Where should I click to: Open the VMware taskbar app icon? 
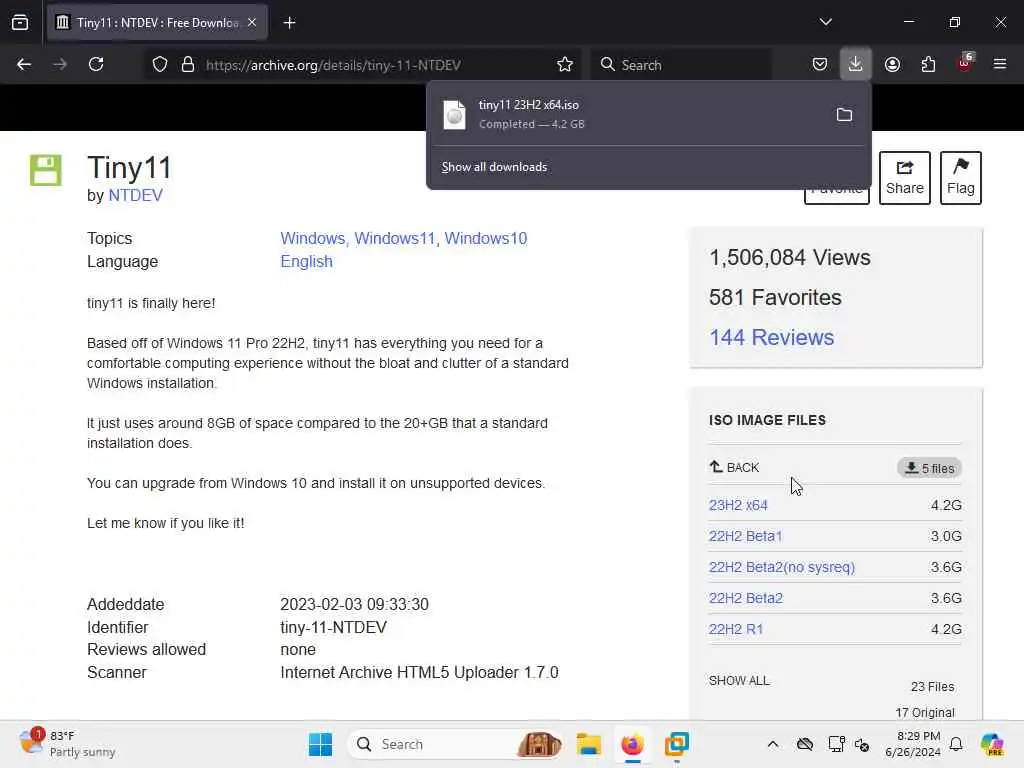tap(677, 744)
